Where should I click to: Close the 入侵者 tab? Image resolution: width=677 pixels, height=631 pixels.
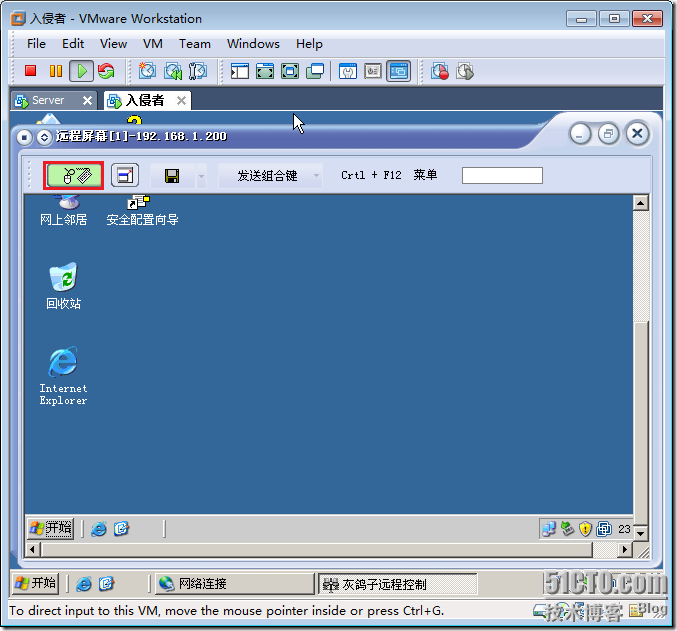pos(182,101)
